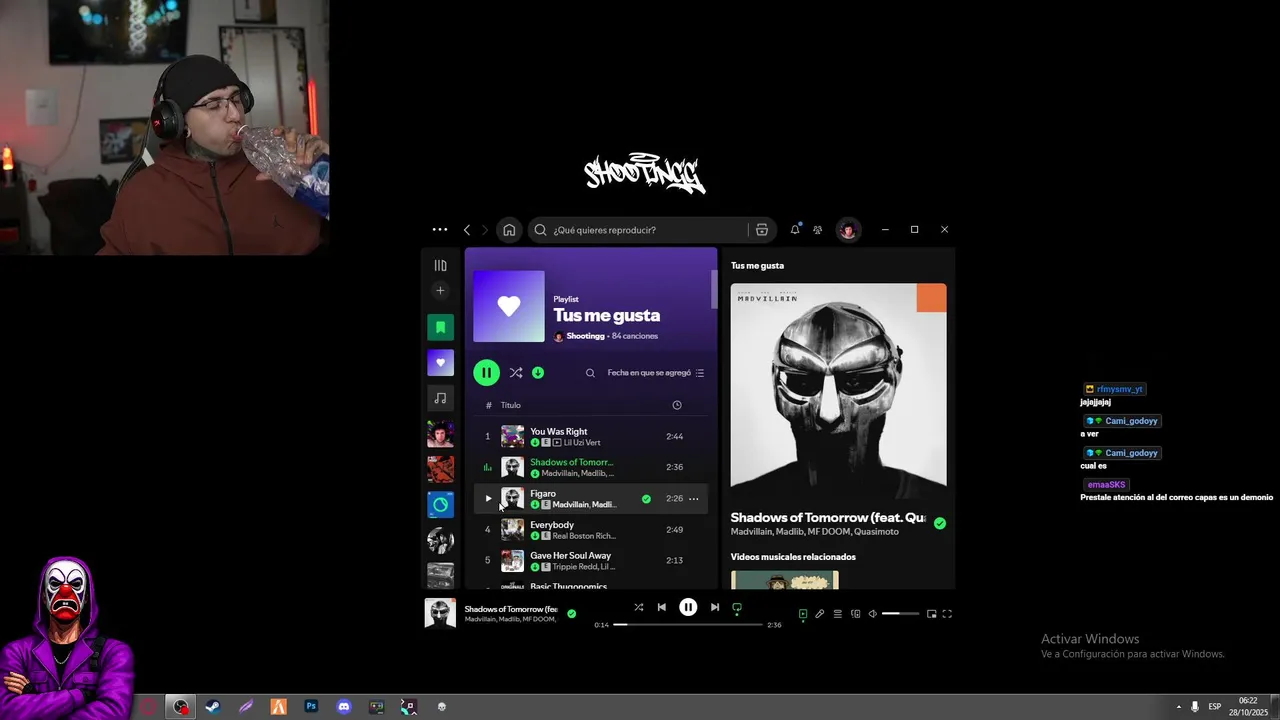Expand the Your Library sidebar
The image size is (1280, 720).
(440, 265)
